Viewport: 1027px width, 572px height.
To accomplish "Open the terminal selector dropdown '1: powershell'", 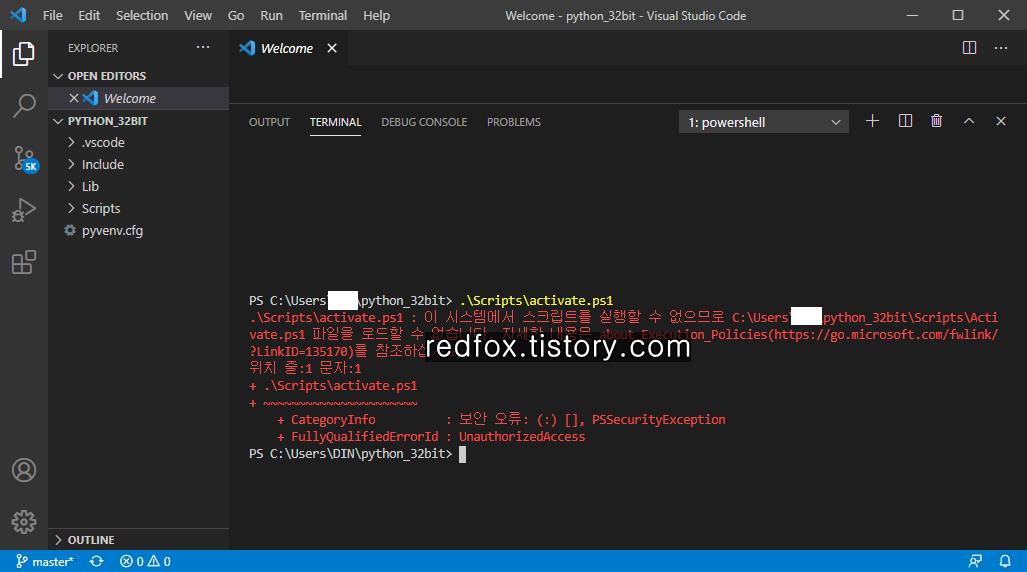I will (x=764, y=123).
